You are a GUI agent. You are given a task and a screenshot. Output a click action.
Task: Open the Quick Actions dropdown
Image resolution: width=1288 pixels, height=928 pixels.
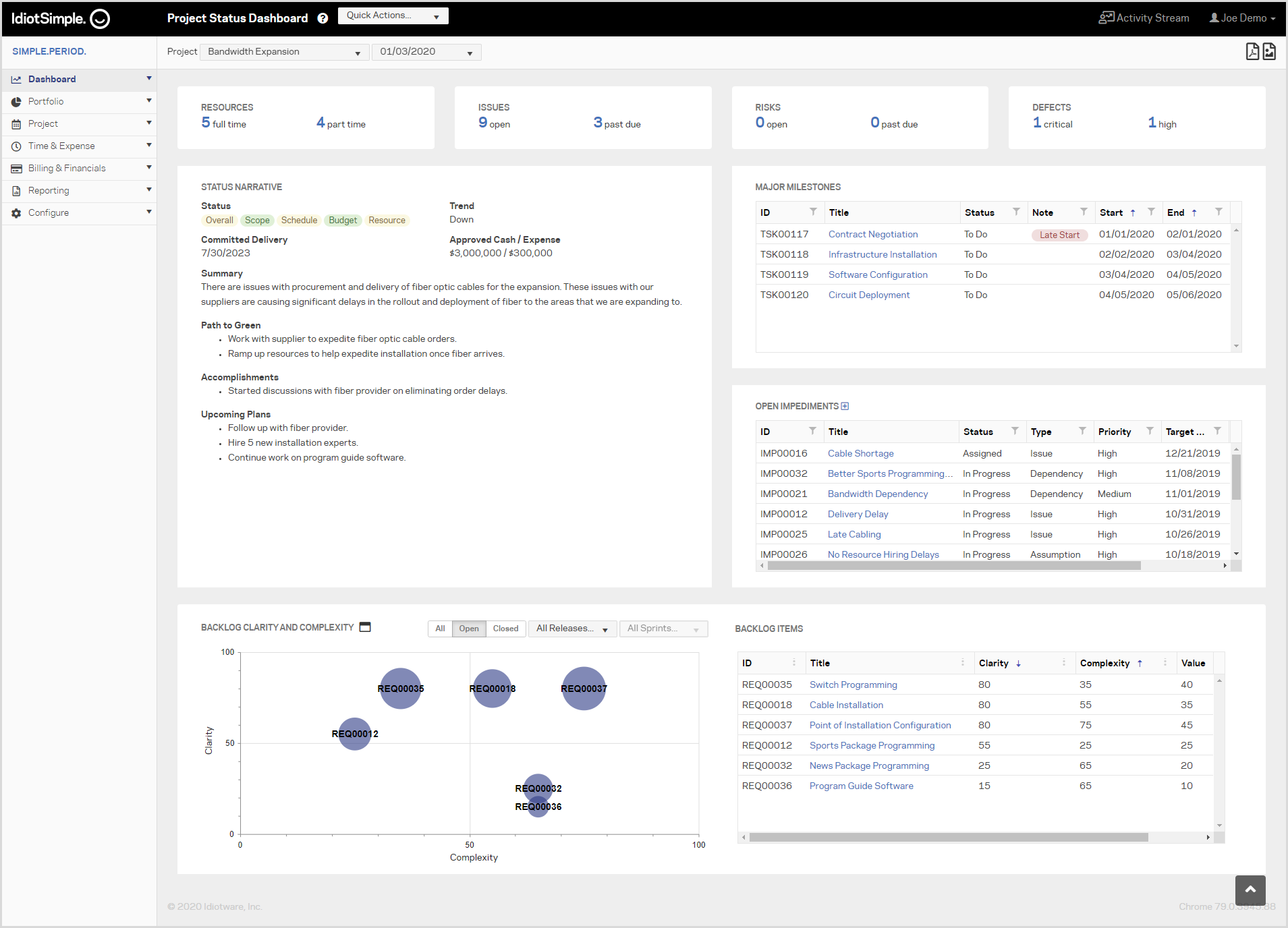393,16
